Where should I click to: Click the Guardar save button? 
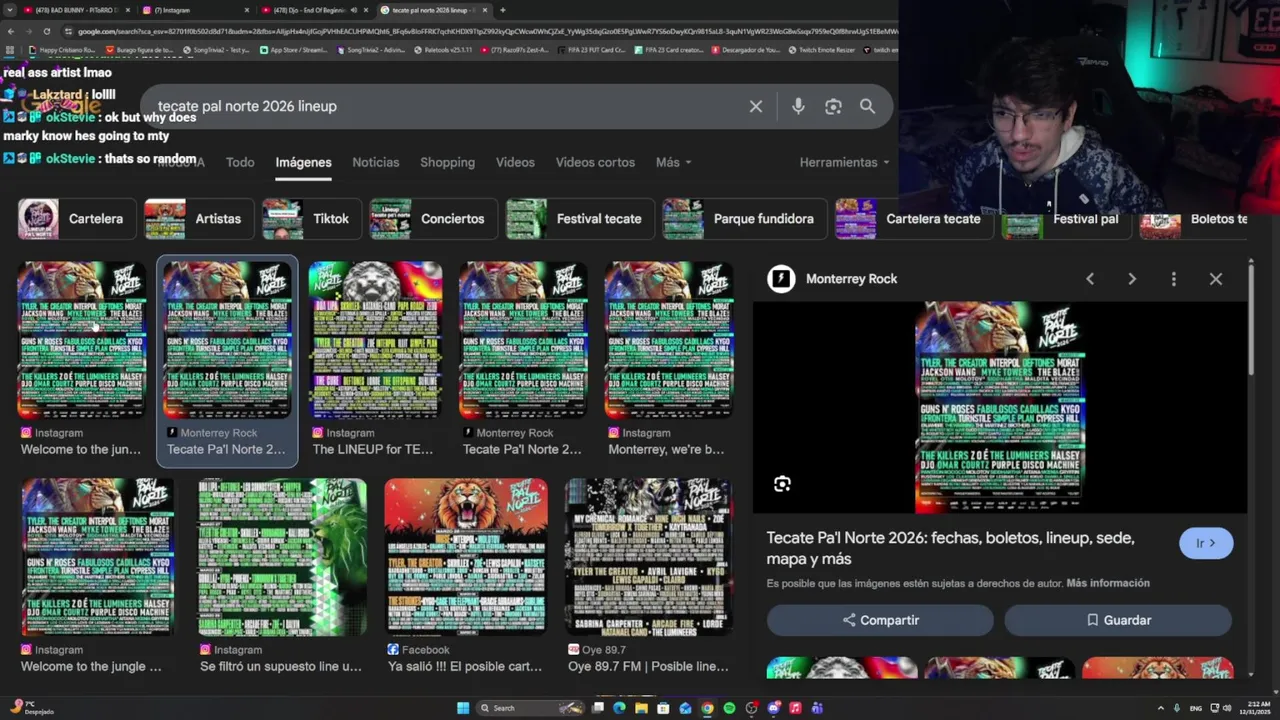(x=1118, y=620)
